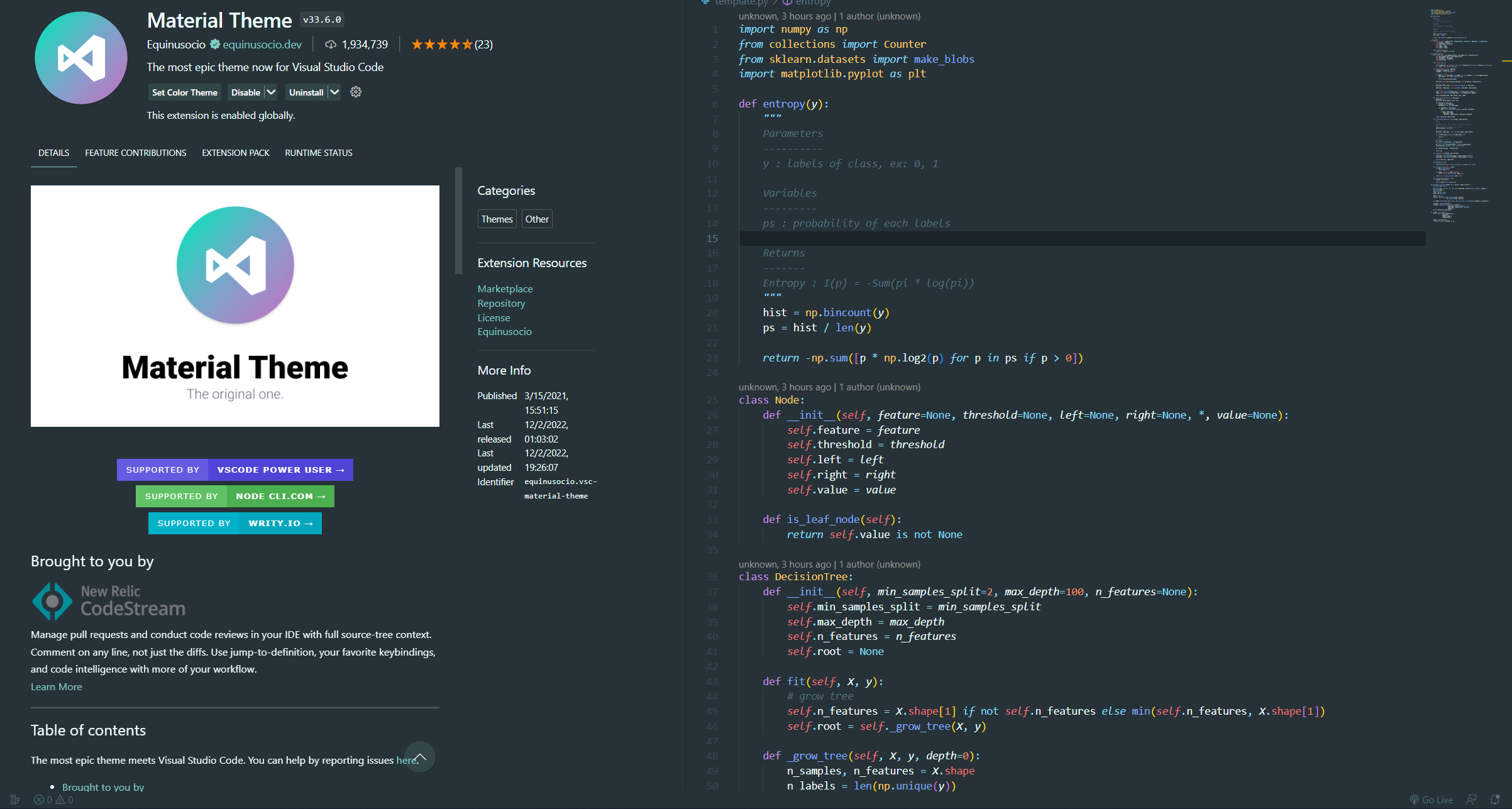The height and width of the screenshot is (809, 1512).
Task: Open the feedback person icon in status bar
Action: [1471, 800]
